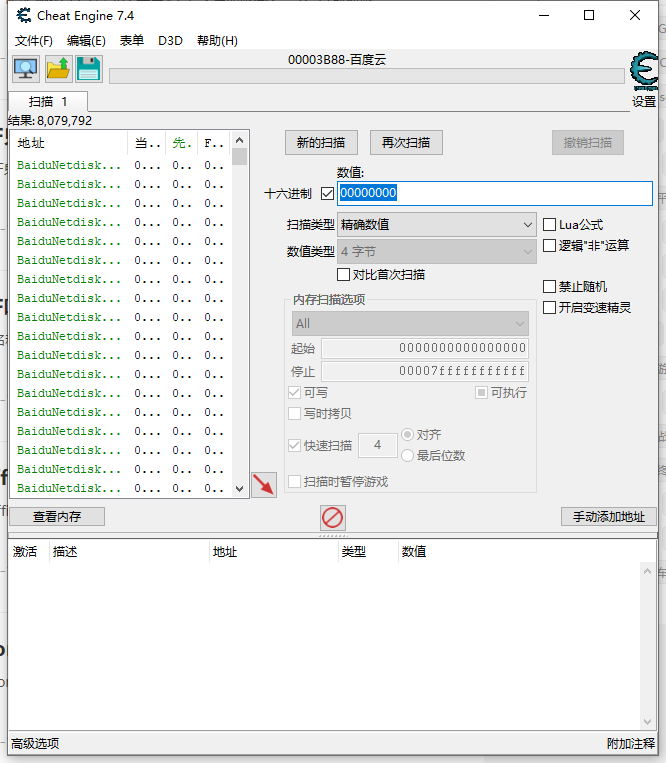
Task: Click the red clear list circle icon
Action: click(x=333, y=517)
